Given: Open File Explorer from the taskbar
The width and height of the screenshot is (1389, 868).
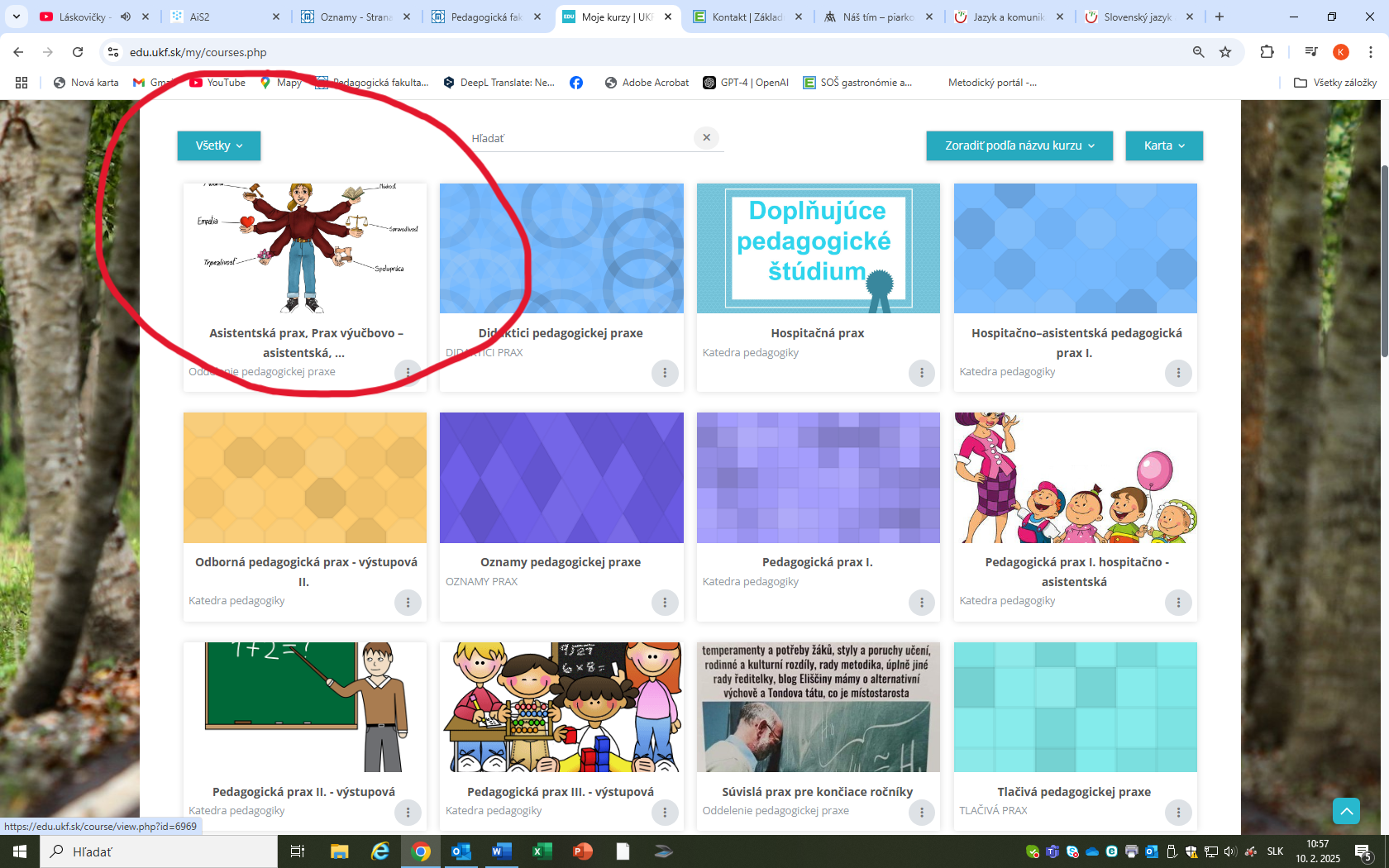Looking at the screenshot, I should click(x=339, y=851).
